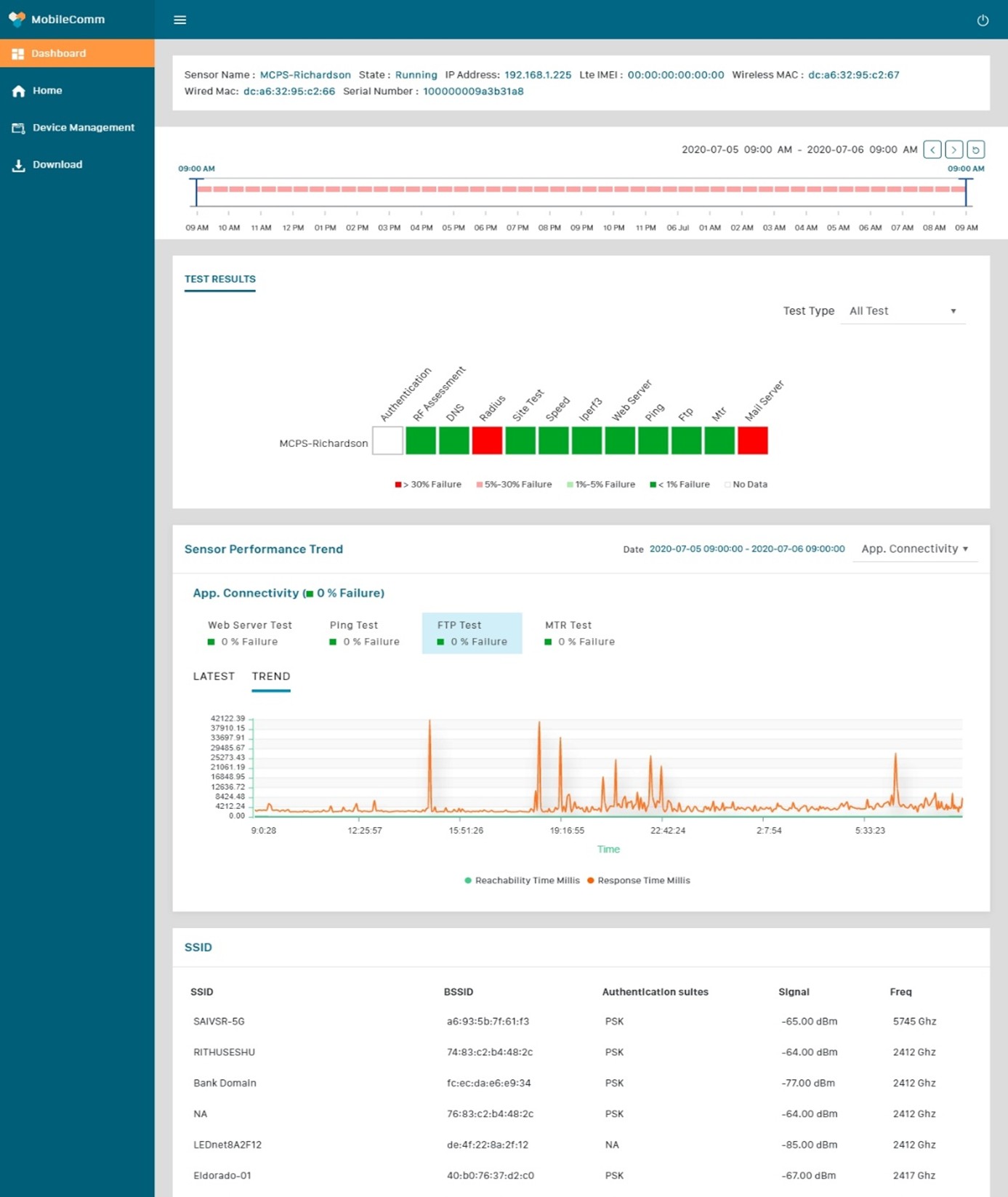Image resolution: width=1008 pixels, height=1197 pixels.
Task: Toggle Reachability Time Millis legend series
Action: [522, 880]
